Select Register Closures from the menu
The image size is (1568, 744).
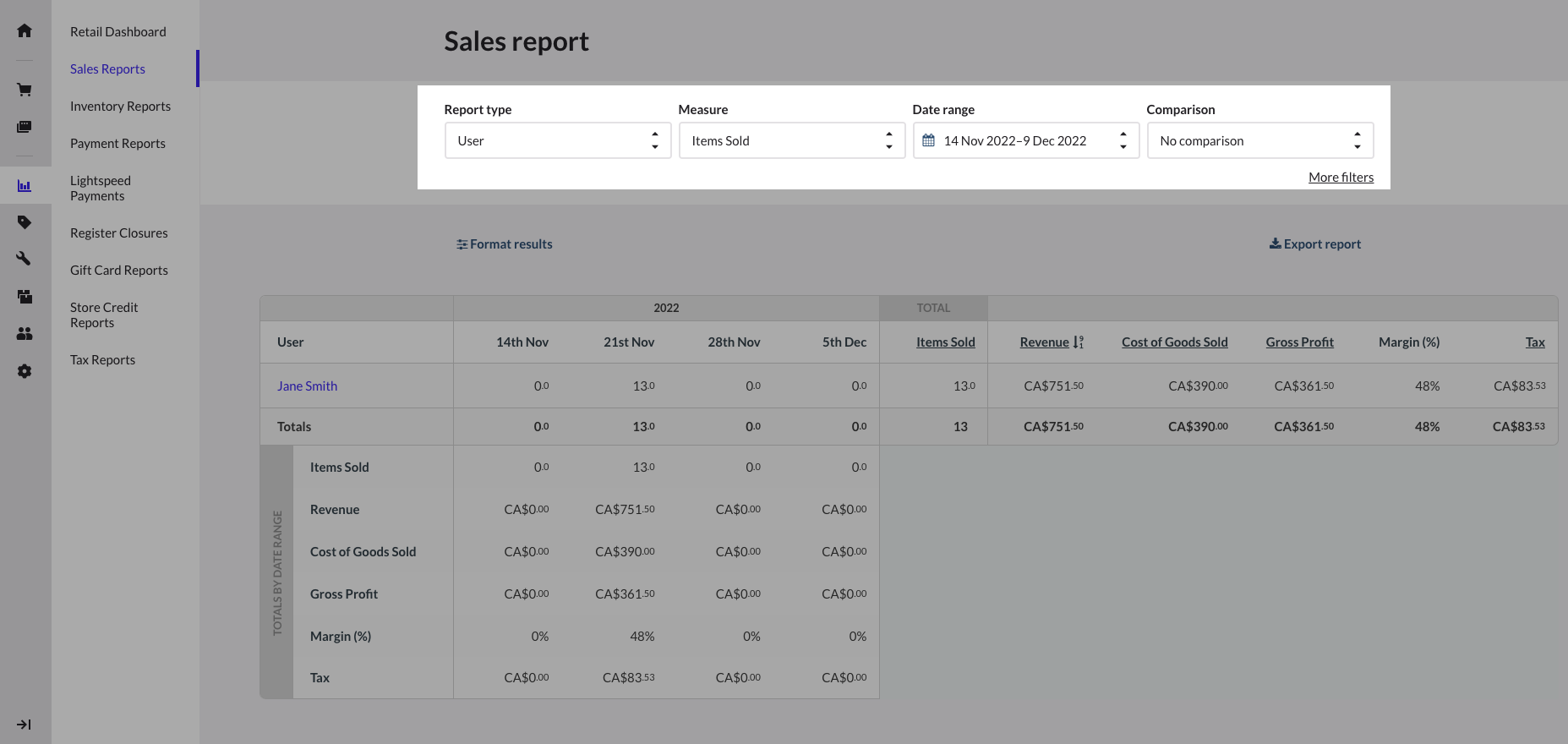[x=118, y=233]
